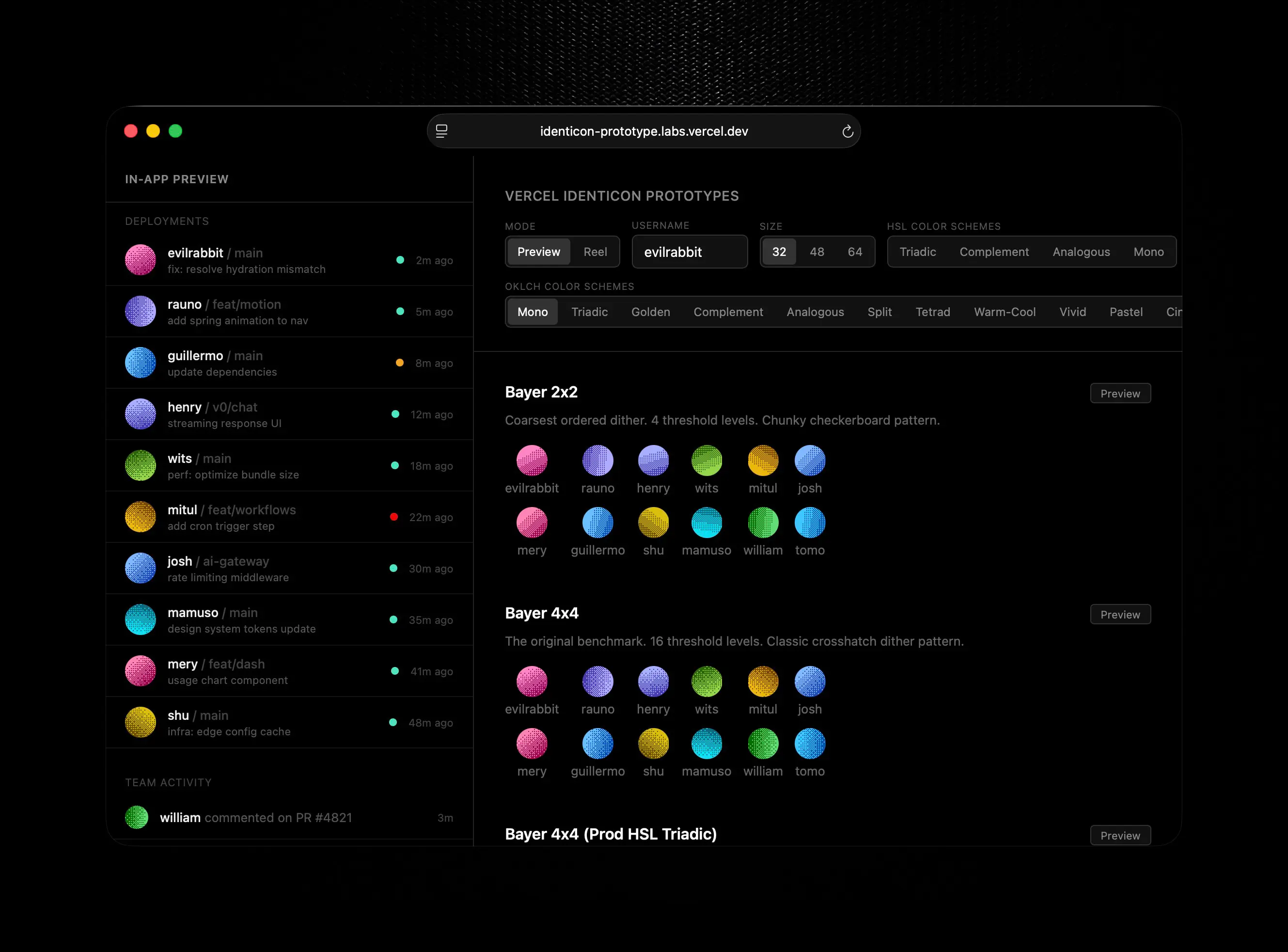Click the william identicon in the Bayer 4x4 grid
The image size is (1288, 952).
pyautogui.click(x=763, y=744)
